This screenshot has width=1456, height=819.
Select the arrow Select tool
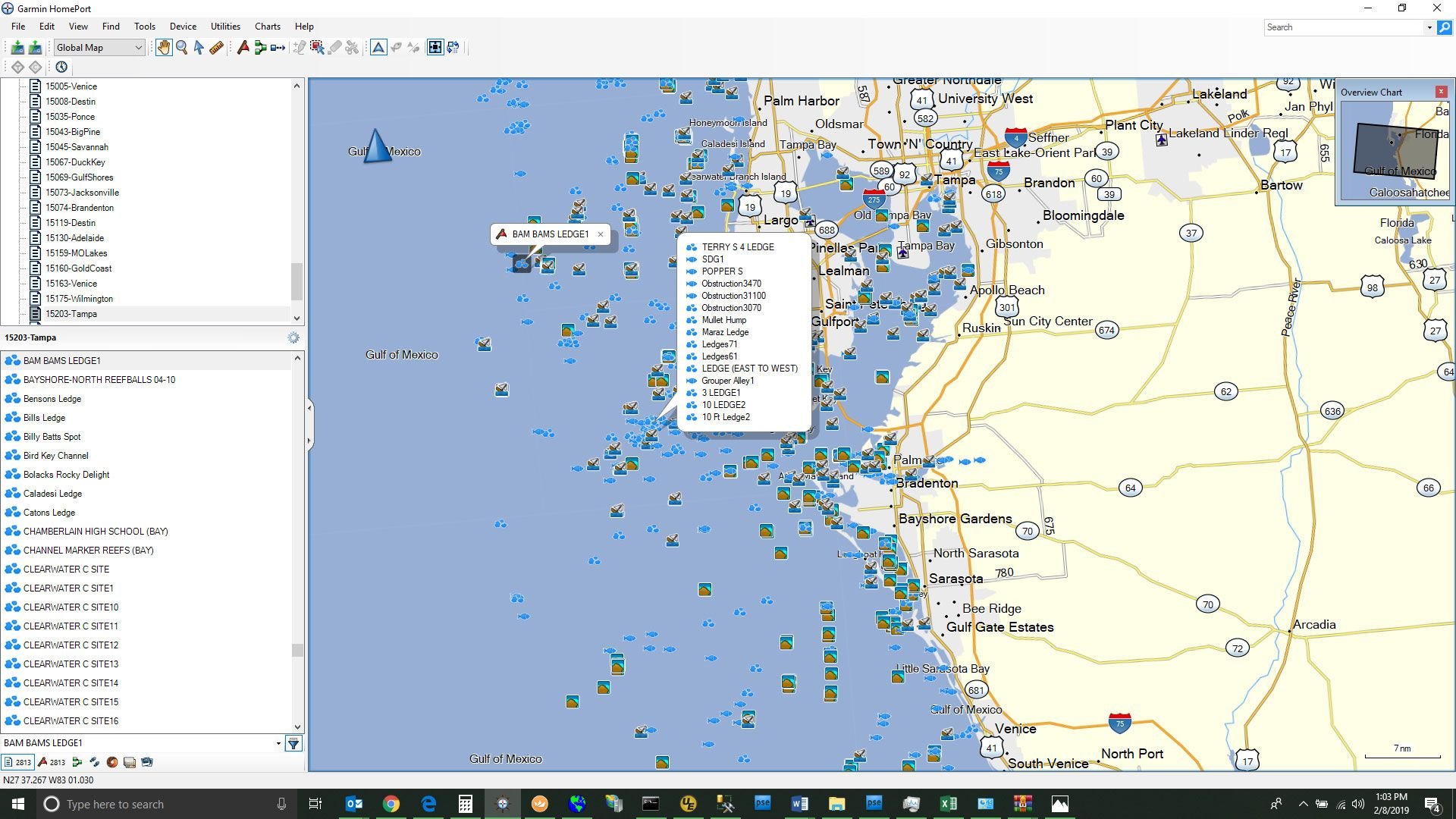click(199, 48)
